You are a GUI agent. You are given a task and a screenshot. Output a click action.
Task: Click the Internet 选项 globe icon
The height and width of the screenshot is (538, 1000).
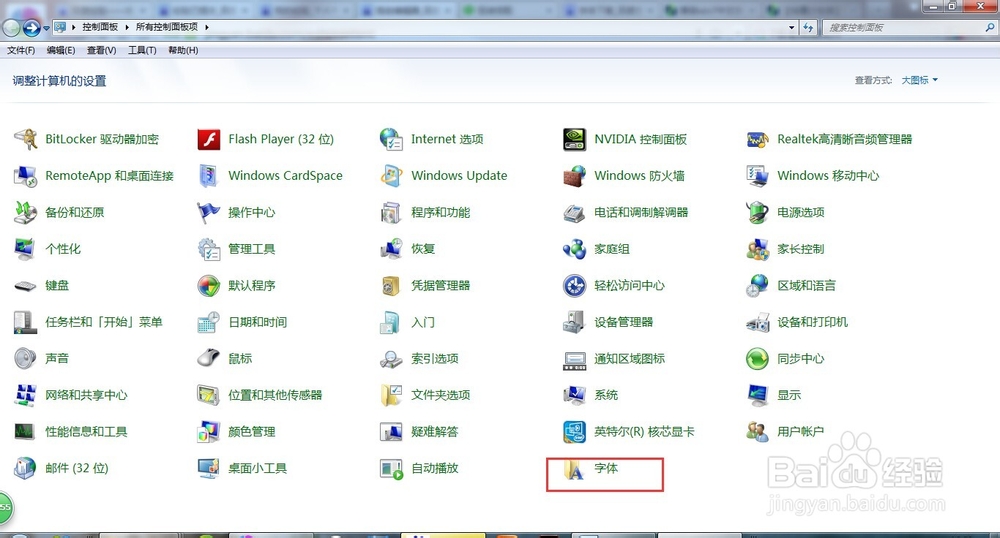point(391,139)
